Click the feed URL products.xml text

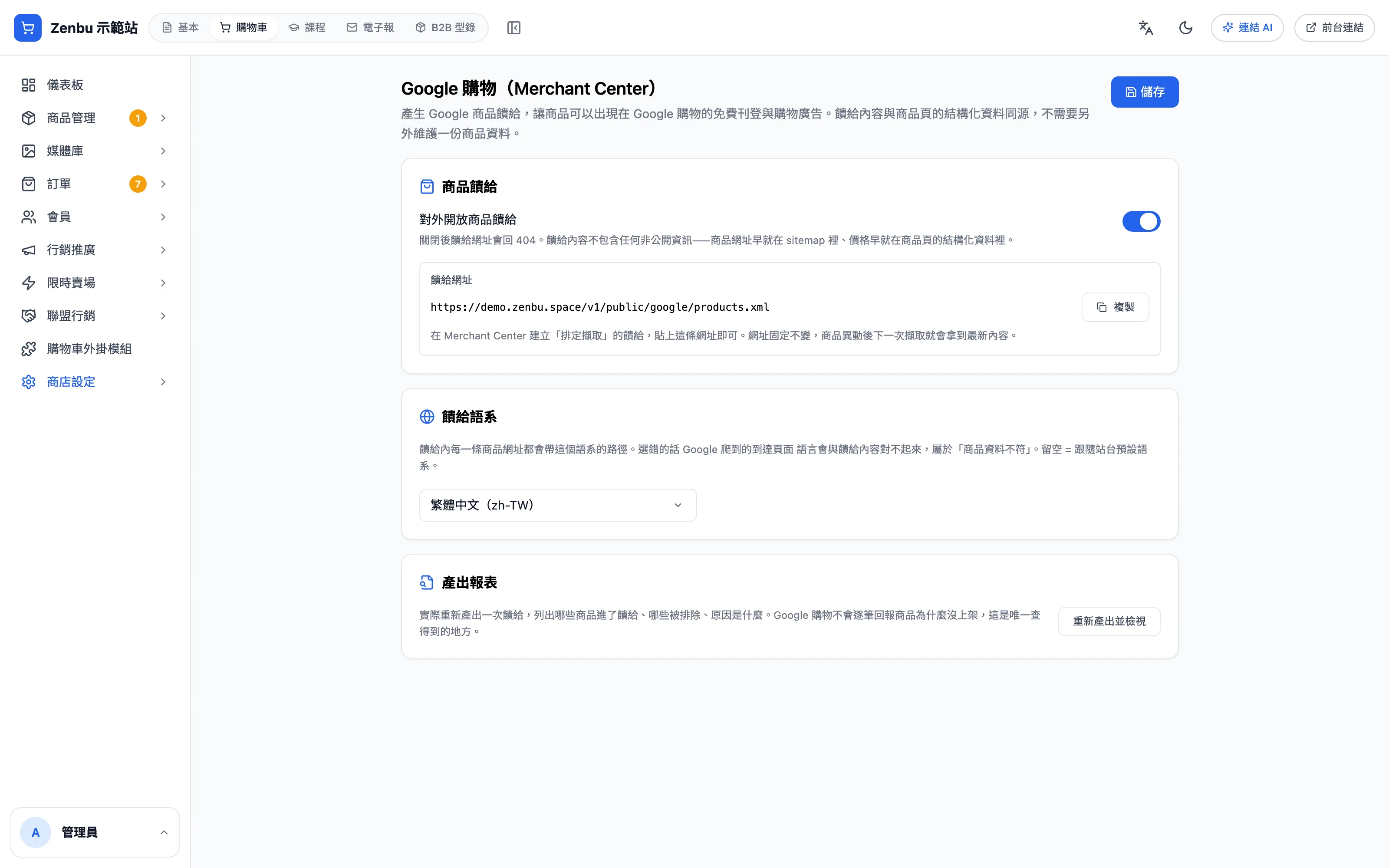pyautogui.click(x=600, y=307)
